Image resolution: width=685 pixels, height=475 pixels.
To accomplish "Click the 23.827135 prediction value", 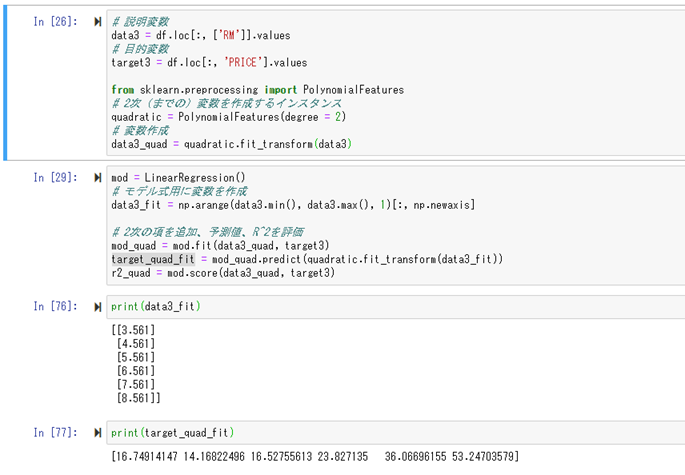I will click(343, 457).
